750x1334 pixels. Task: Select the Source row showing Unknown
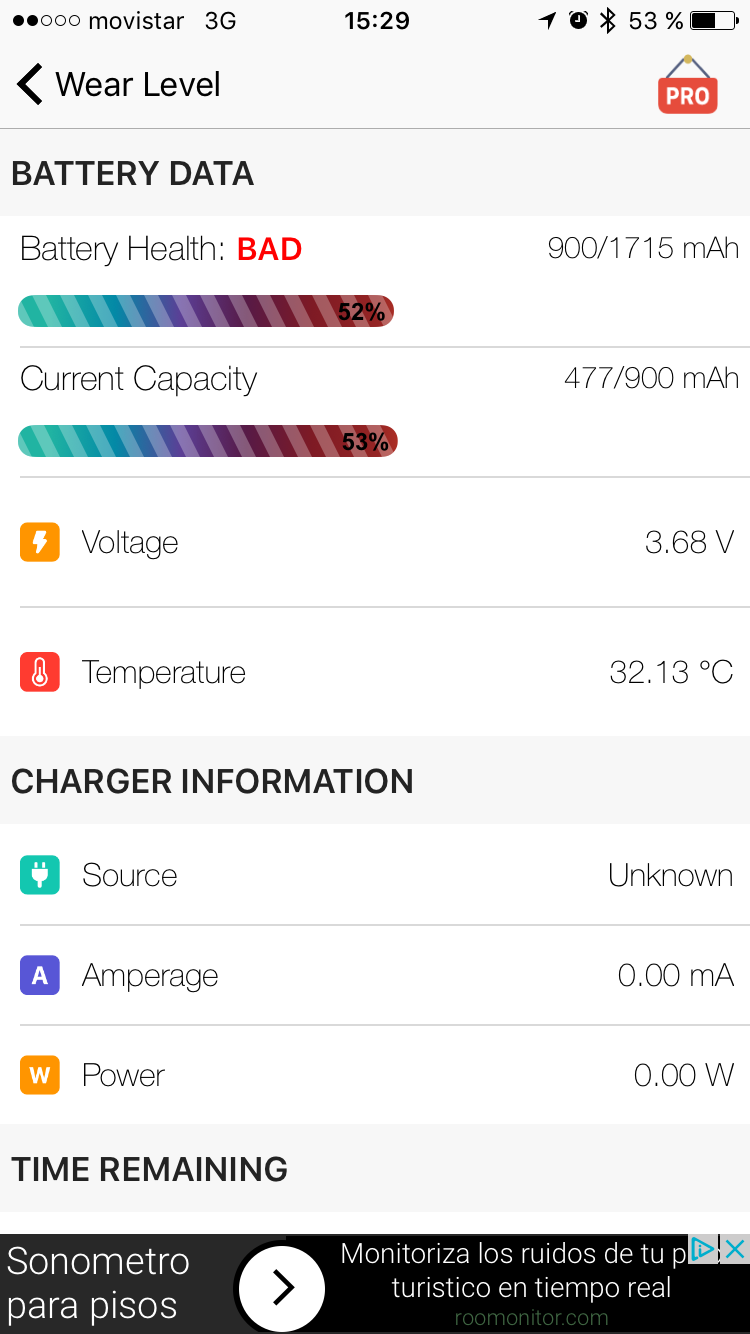[x=375, y=875]
